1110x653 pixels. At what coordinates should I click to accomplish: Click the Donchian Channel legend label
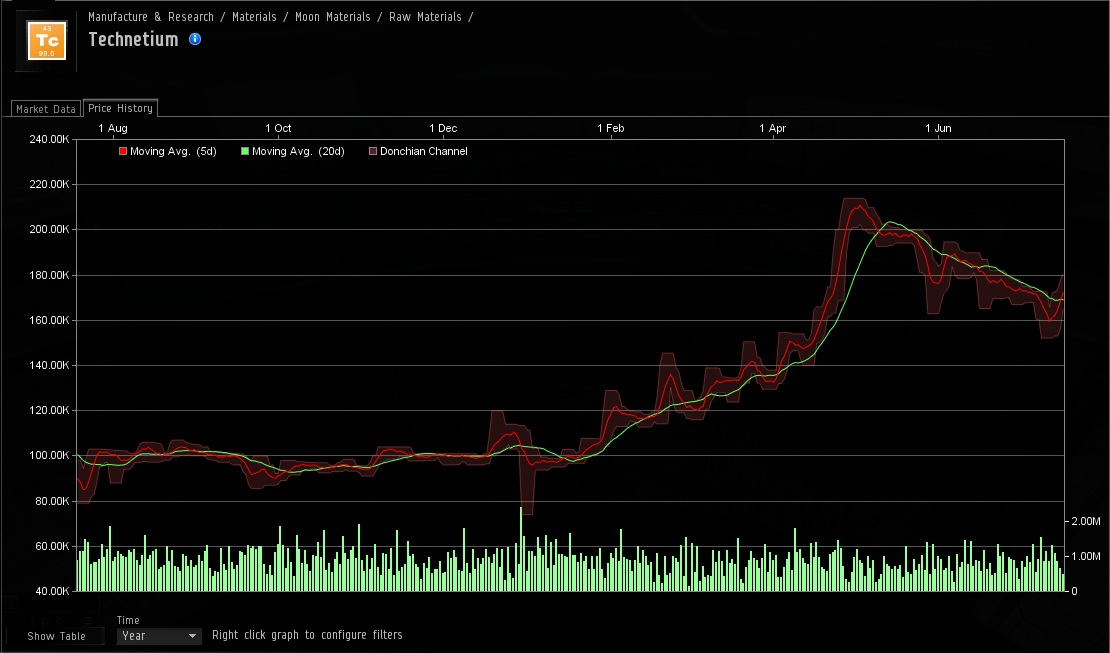tap(423, 151)
